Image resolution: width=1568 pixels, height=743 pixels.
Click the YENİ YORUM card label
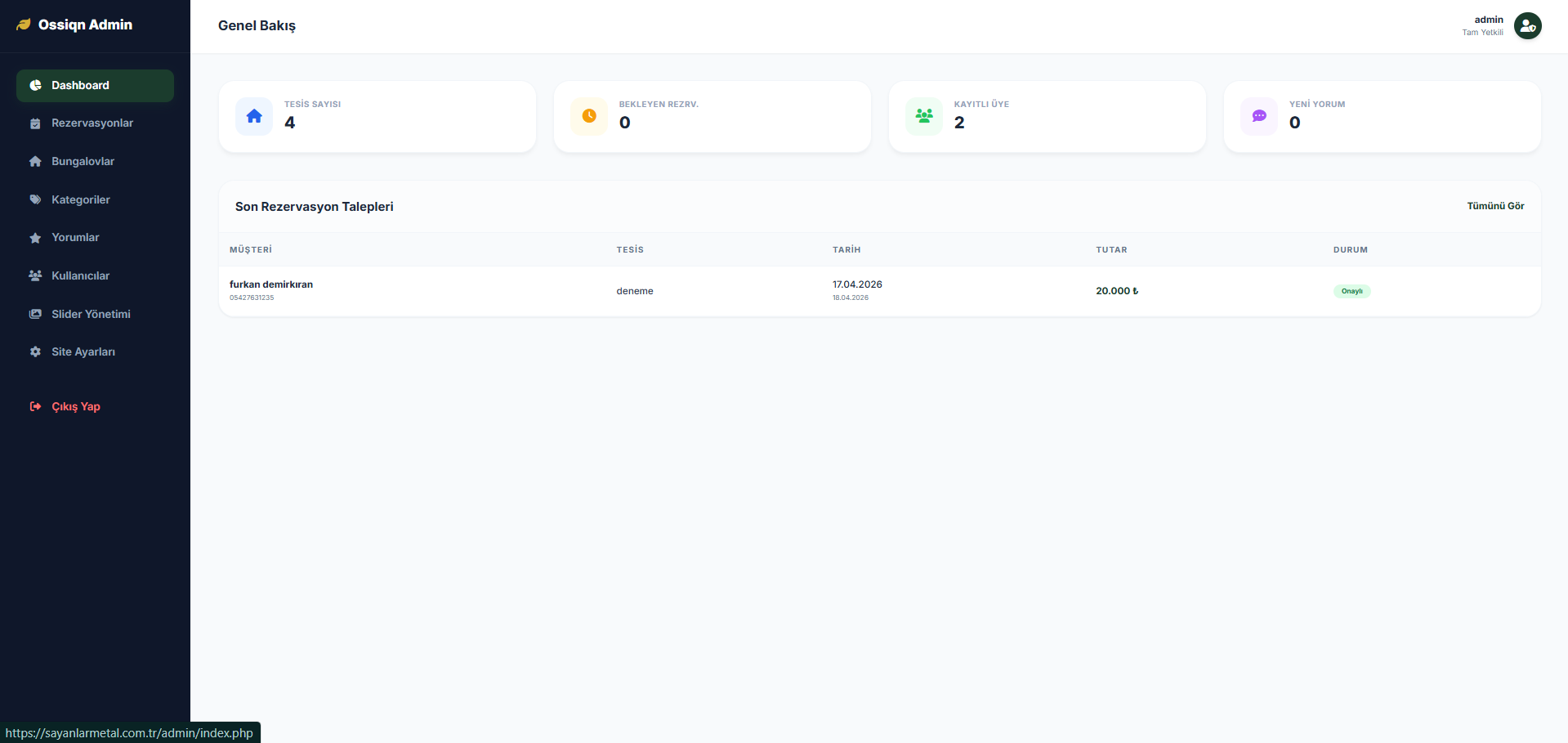[x=1317, y=105]
